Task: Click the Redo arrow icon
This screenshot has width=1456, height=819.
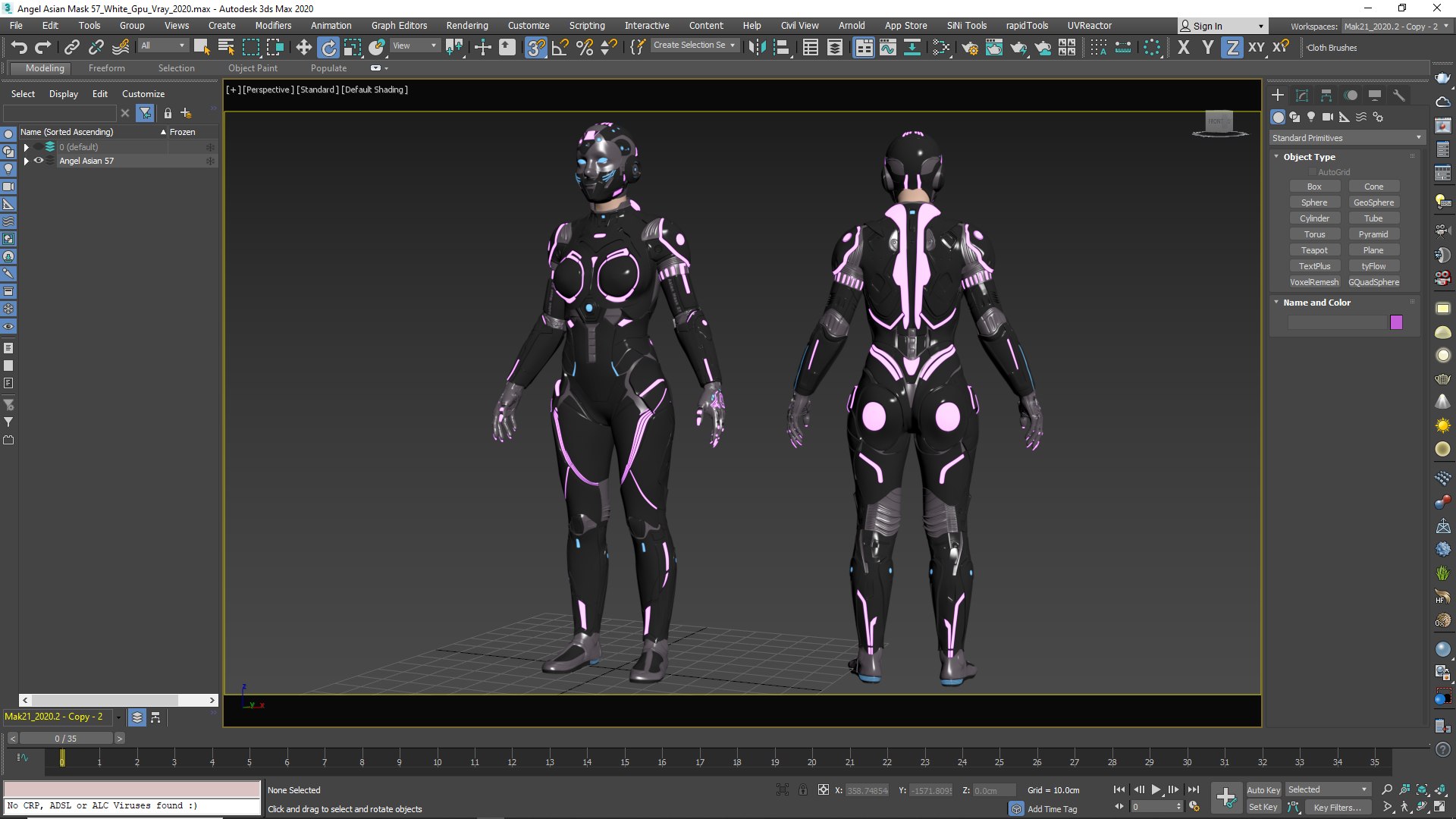Action: pyautogui.click(x=43, y=47)
